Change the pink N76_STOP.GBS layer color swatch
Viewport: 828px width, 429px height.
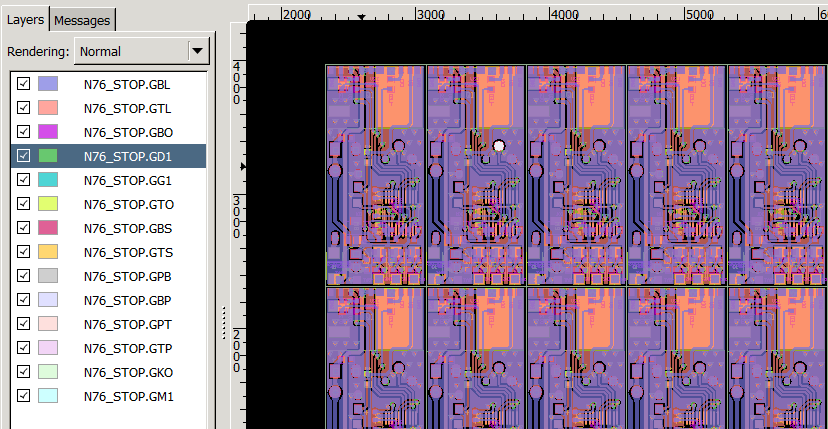click(x=48, y=228)
